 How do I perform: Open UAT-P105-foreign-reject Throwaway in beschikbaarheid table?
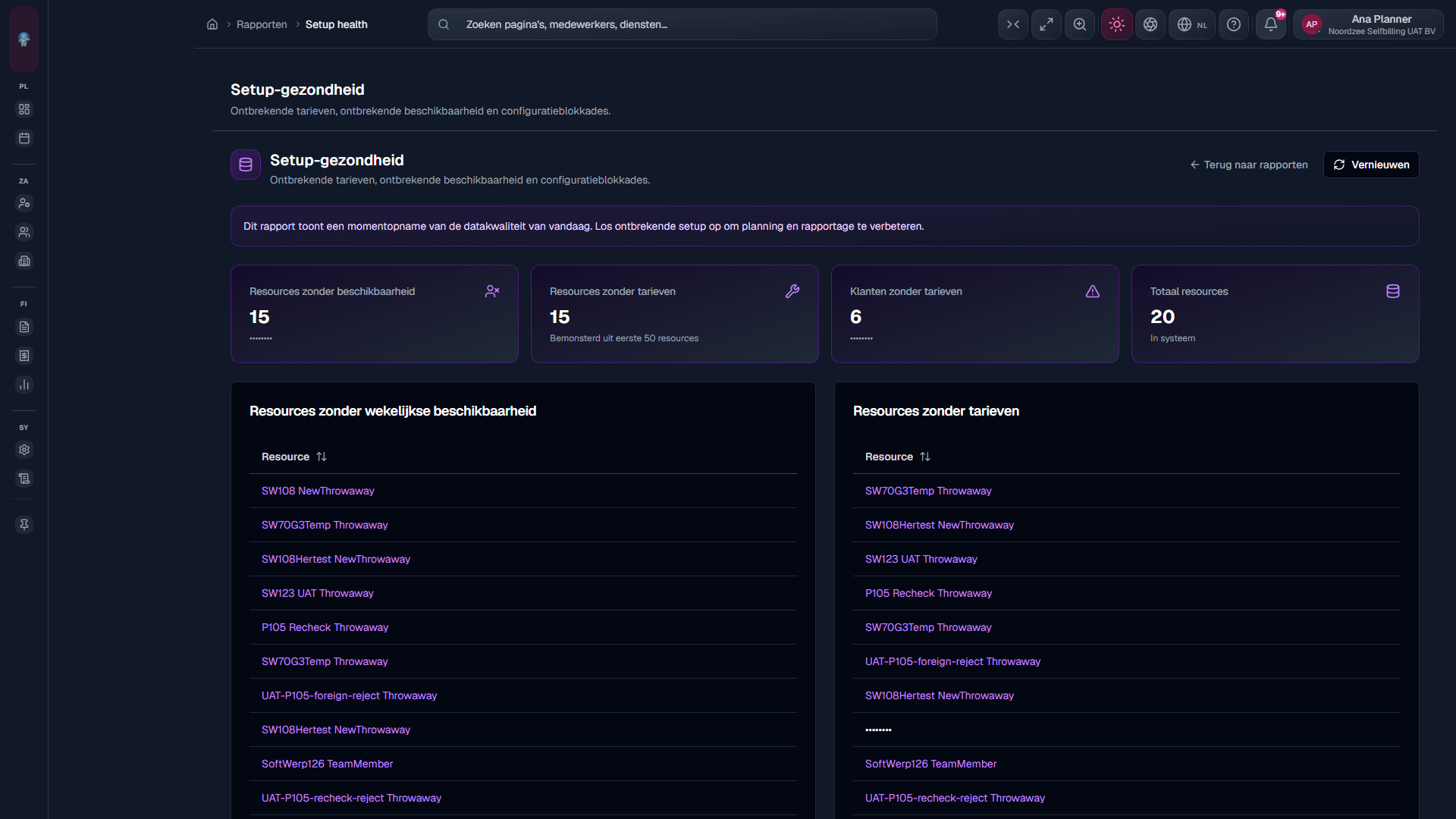pos(349,695)
